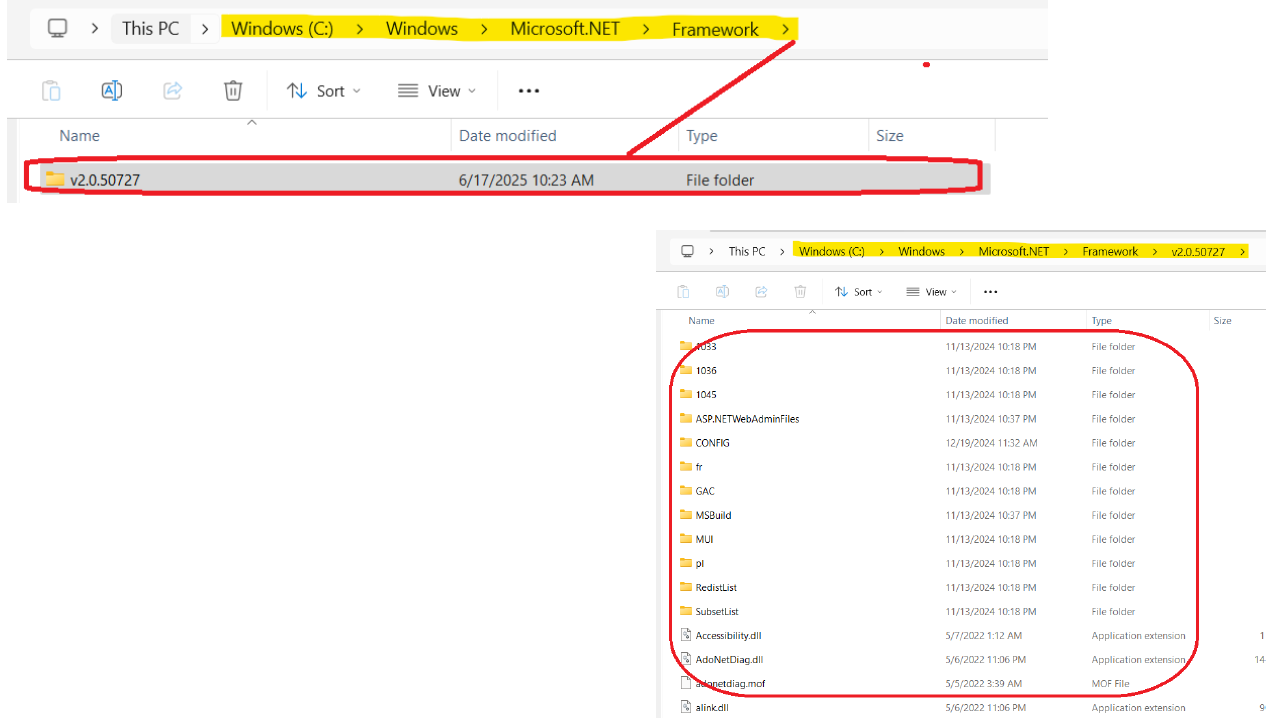Screen dimensions: 1276x718
Task: Expand chevron after This PC in top address bar
Action: (x=204, y=29)
